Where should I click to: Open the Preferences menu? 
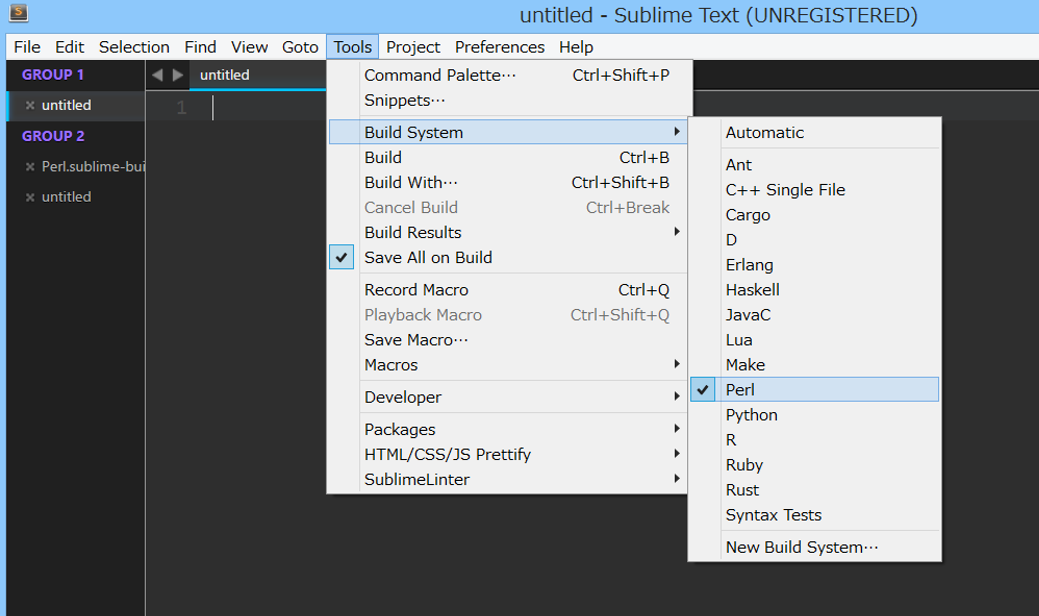(x=500, y=47)
